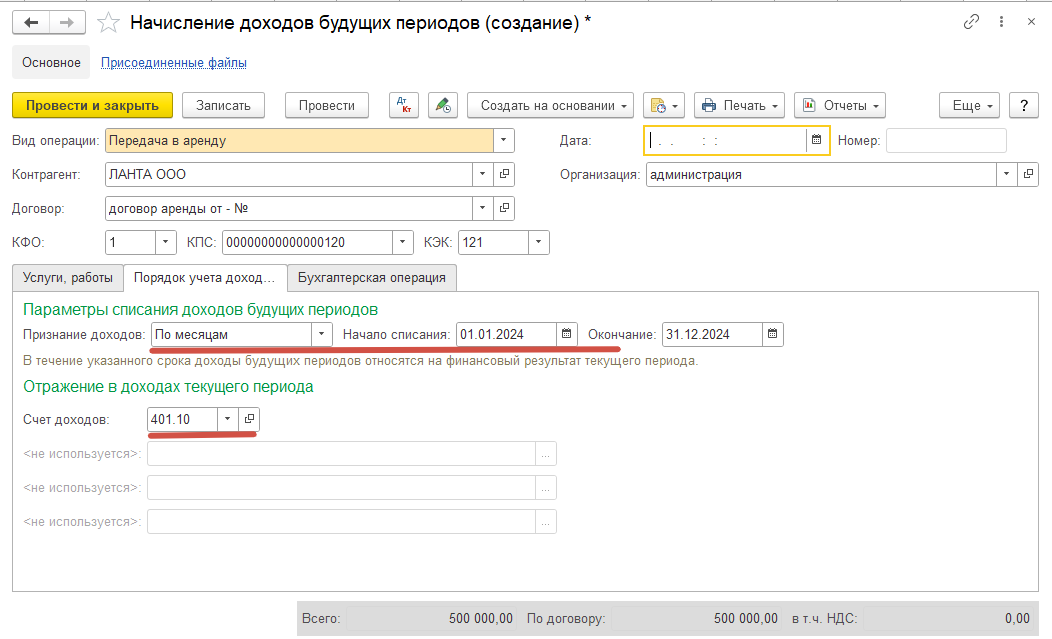This screenshot has height=639, width=1052.
Task: Open the Еще menu
Action: click(x=969, y=105)
